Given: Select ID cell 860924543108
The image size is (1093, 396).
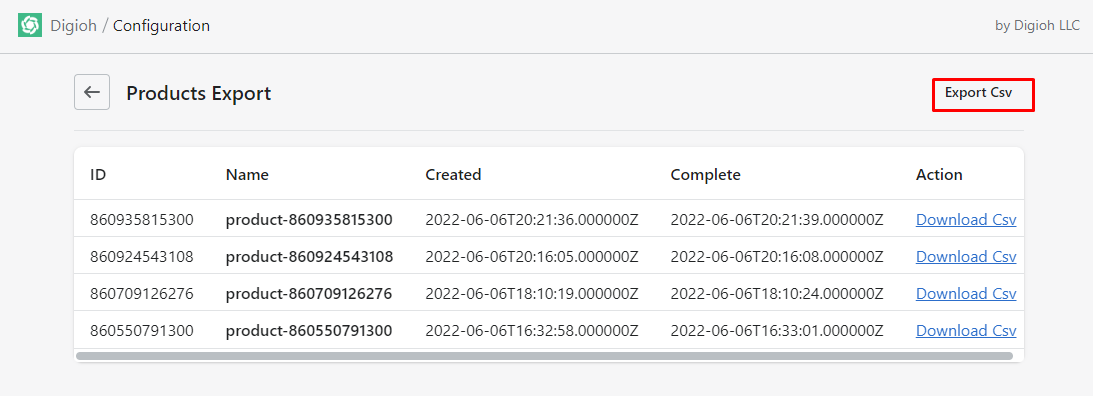Looking at the screenshot, I should [142, 257].
